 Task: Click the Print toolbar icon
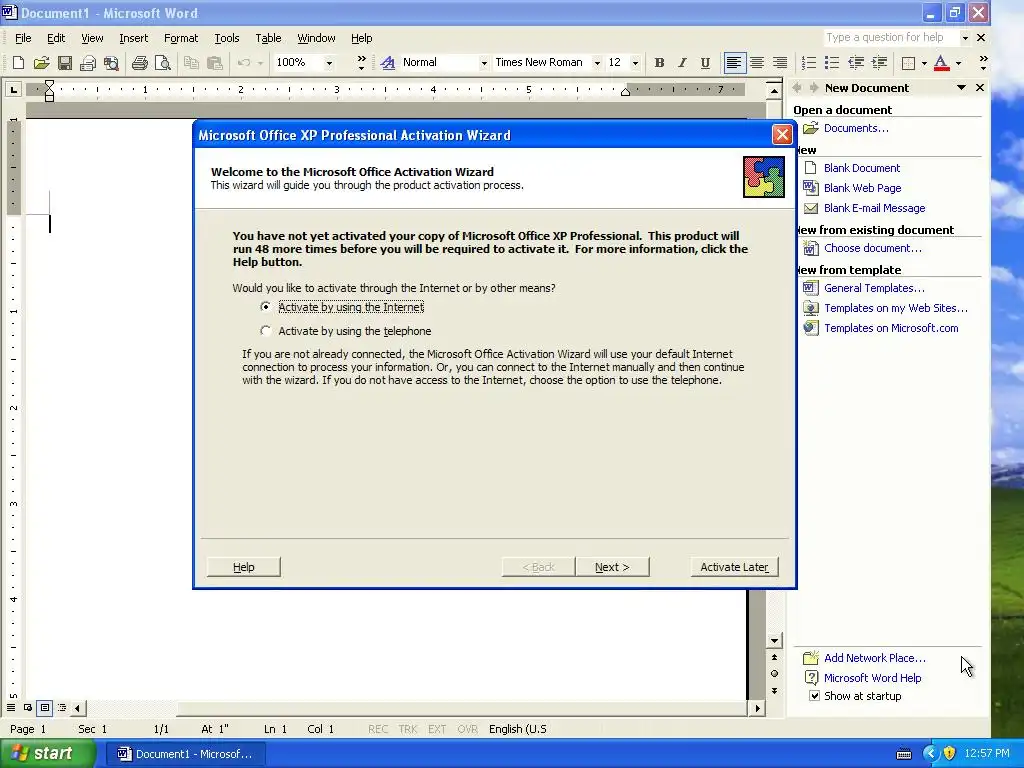point(139,63)
